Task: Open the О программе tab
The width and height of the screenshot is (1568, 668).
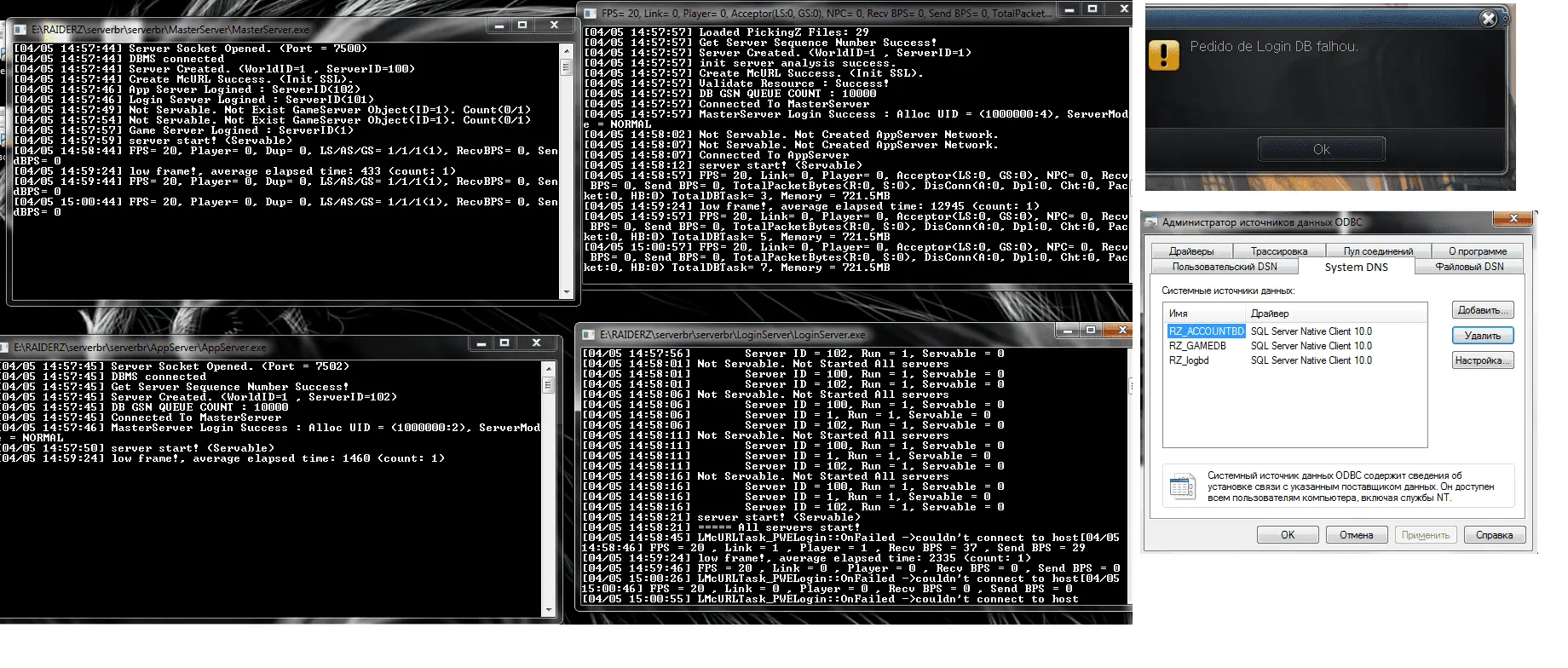Action: (x=1478, y=251)
